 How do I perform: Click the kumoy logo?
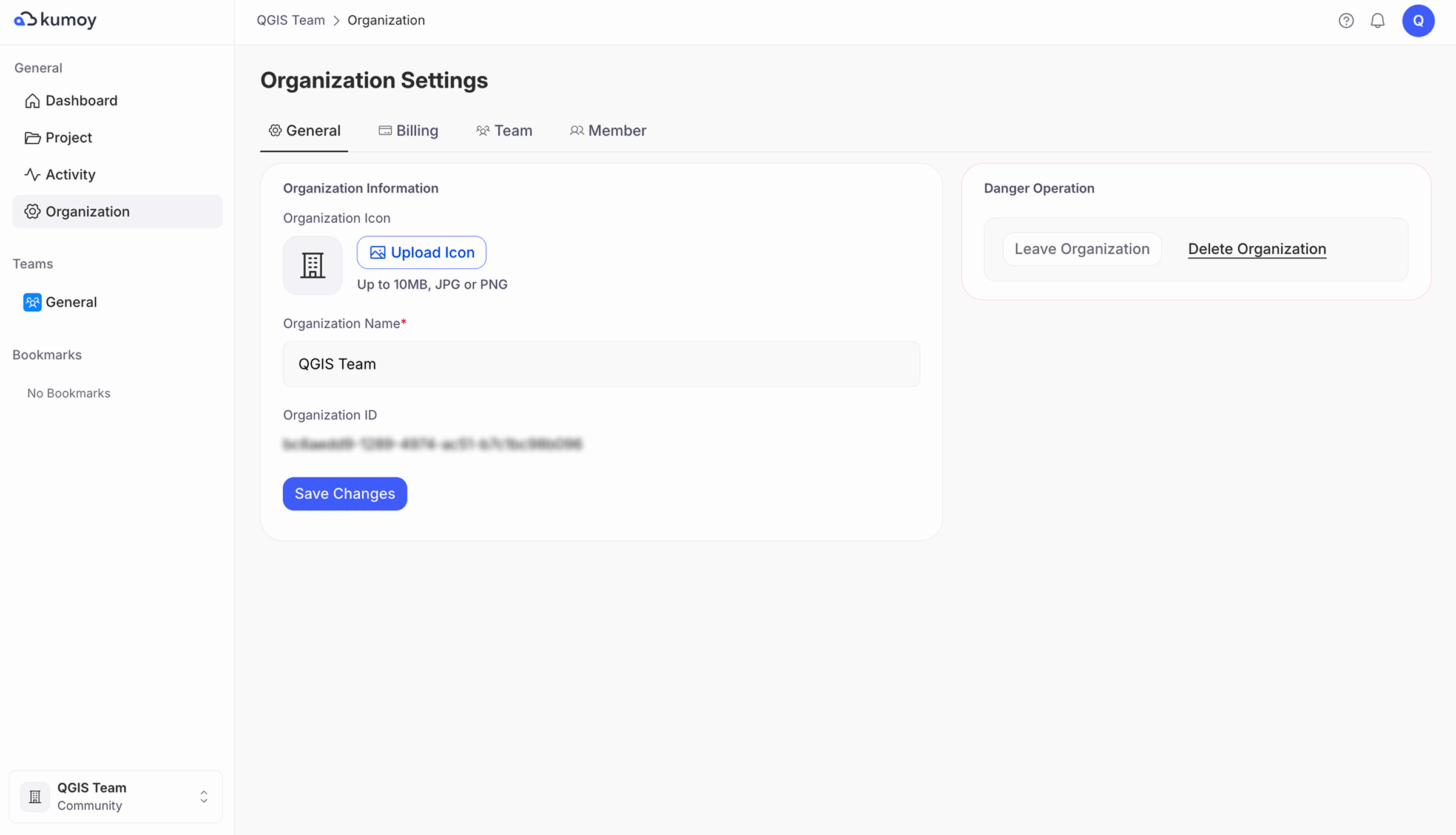tap(55, 20)
